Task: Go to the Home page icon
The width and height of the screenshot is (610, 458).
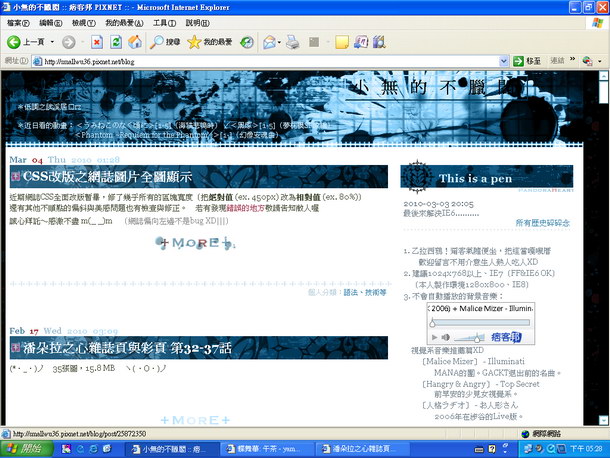Action: point(135,42)
